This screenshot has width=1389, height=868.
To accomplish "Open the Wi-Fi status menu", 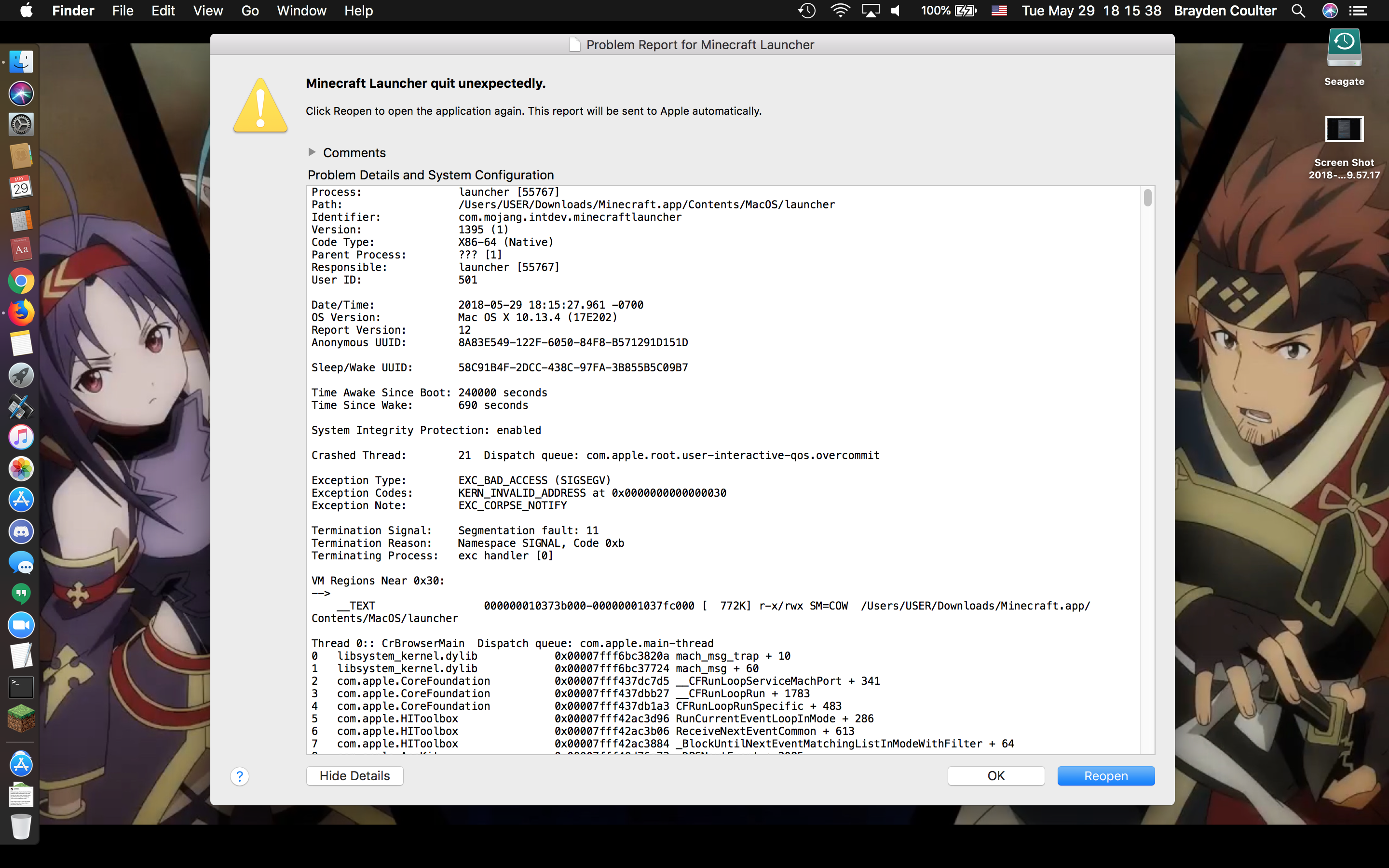I will click(840, 10).
